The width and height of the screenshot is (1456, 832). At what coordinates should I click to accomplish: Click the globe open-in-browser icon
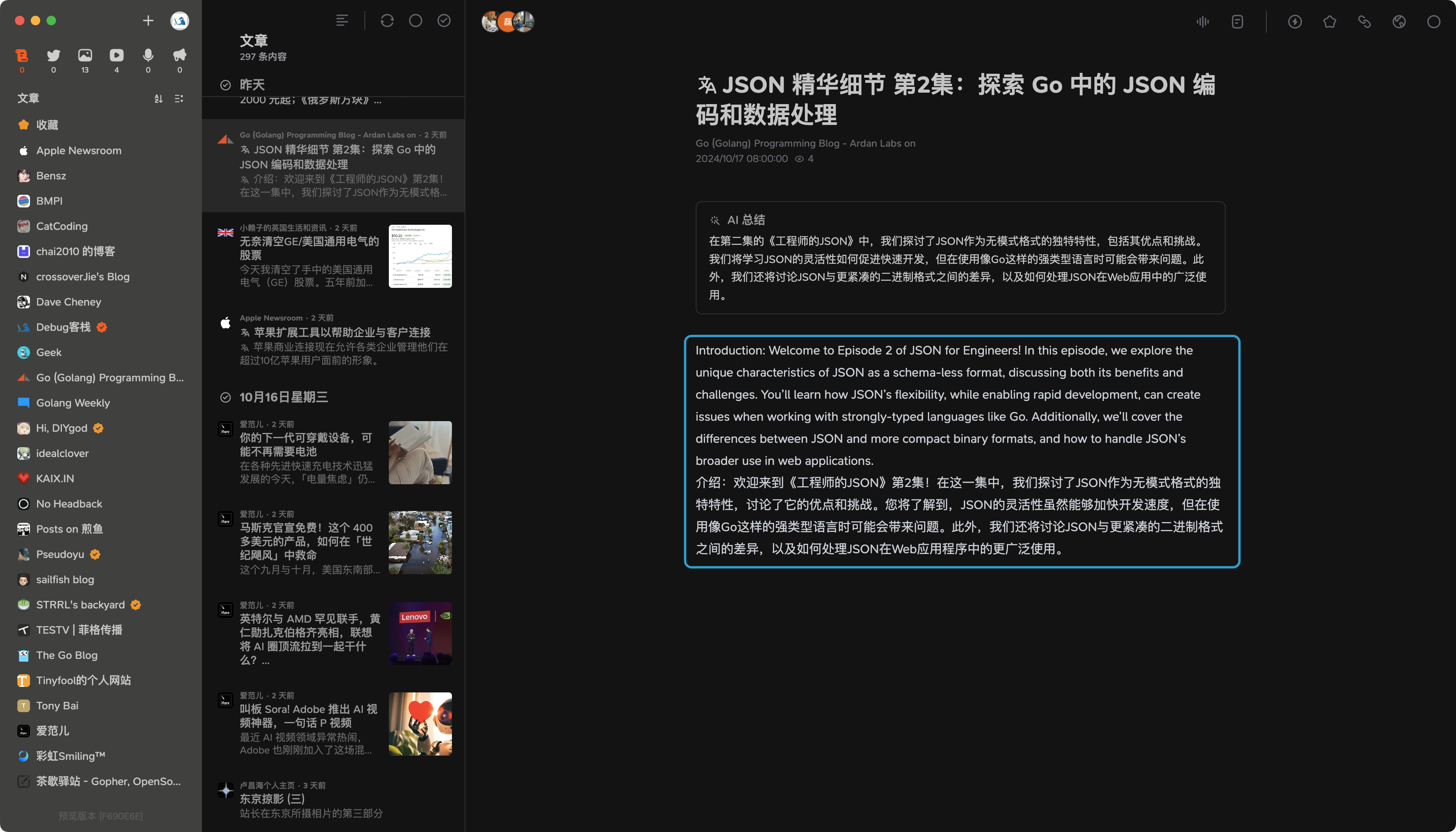[1399, 22]
